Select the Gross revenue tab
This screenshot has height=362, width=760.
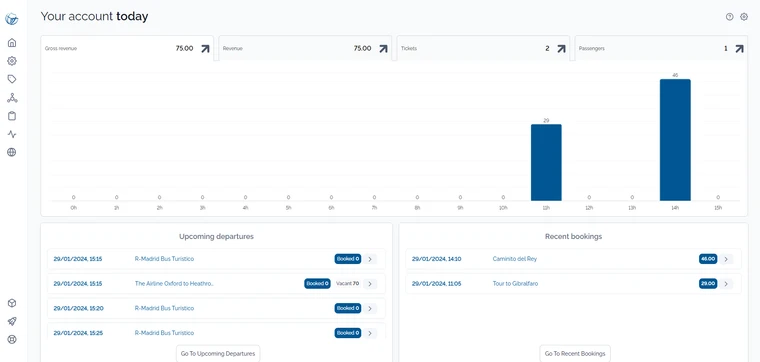(x=127, y=48)
